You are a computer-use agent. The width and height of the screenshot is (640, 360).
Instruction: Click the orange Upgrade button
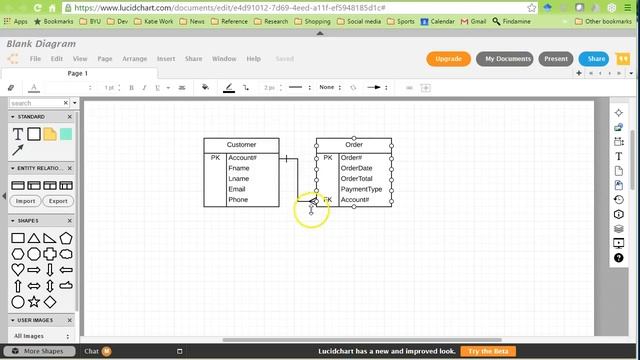click(449, 59)
